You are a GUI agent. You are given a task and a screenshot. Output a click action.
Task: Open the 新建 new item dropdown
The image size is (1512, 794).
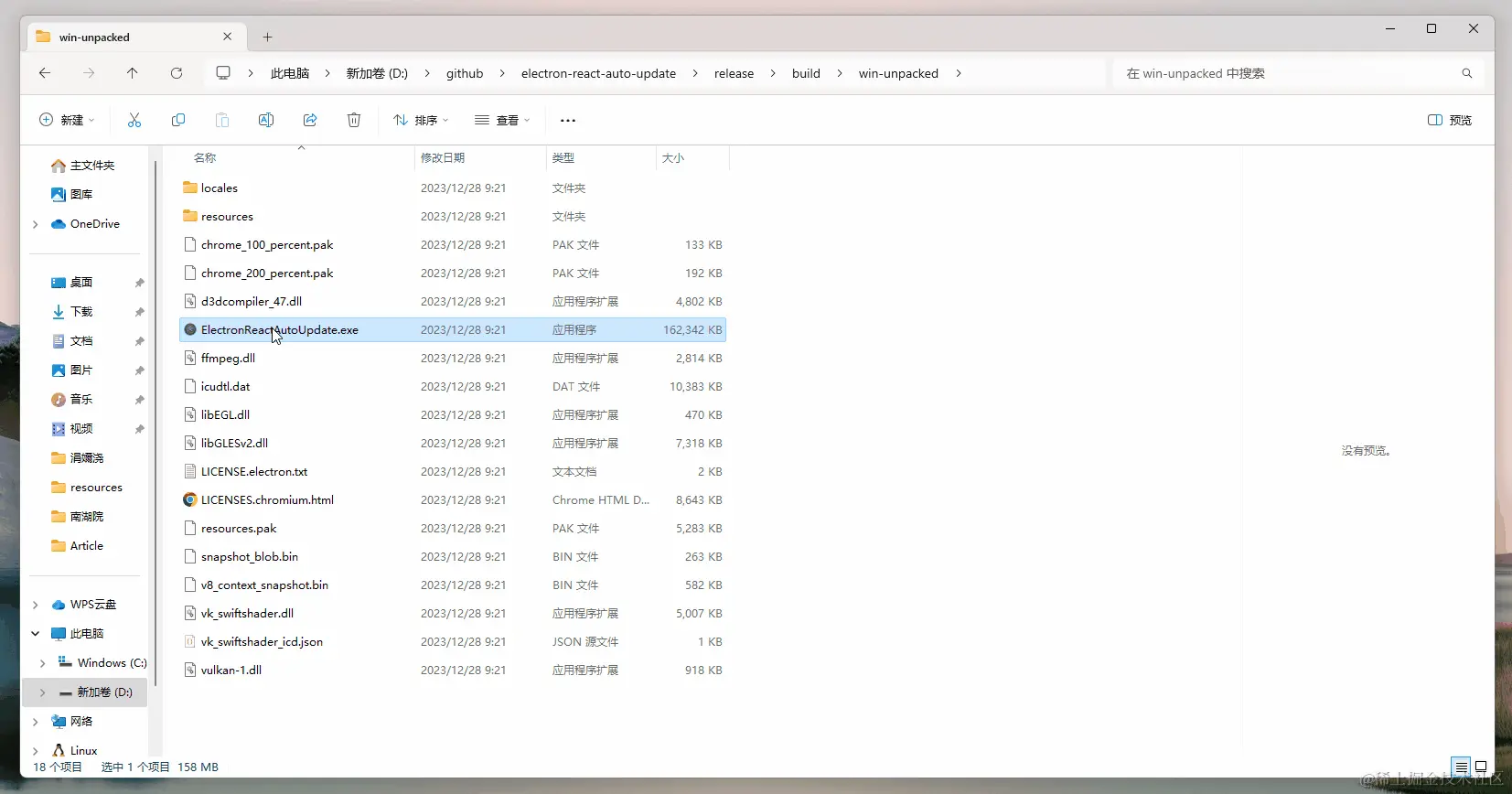tap(67, 120)
